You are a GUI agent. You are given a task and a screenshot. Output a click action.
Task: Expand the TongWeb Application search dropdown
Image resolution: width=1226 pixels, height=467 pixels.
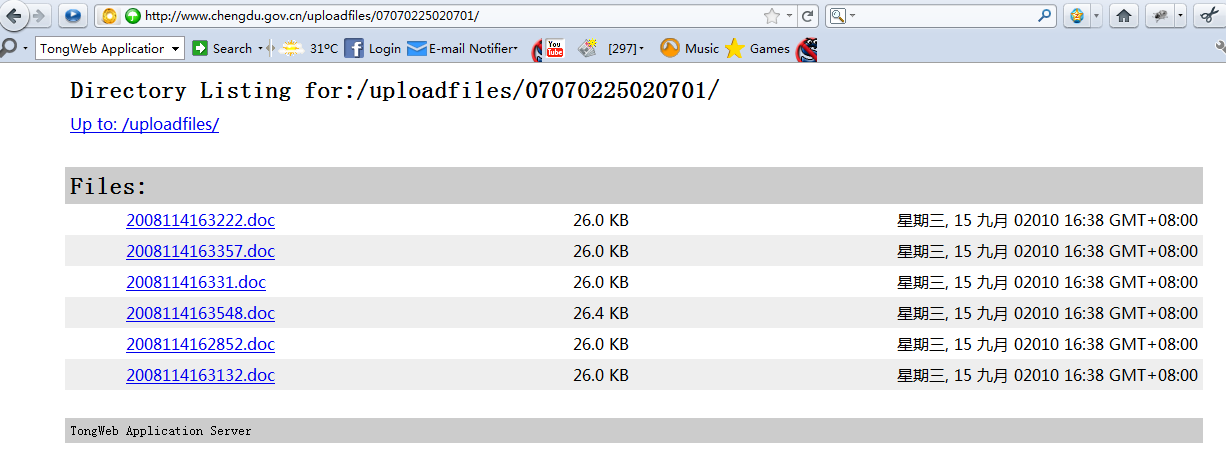(x=176, y=48)
